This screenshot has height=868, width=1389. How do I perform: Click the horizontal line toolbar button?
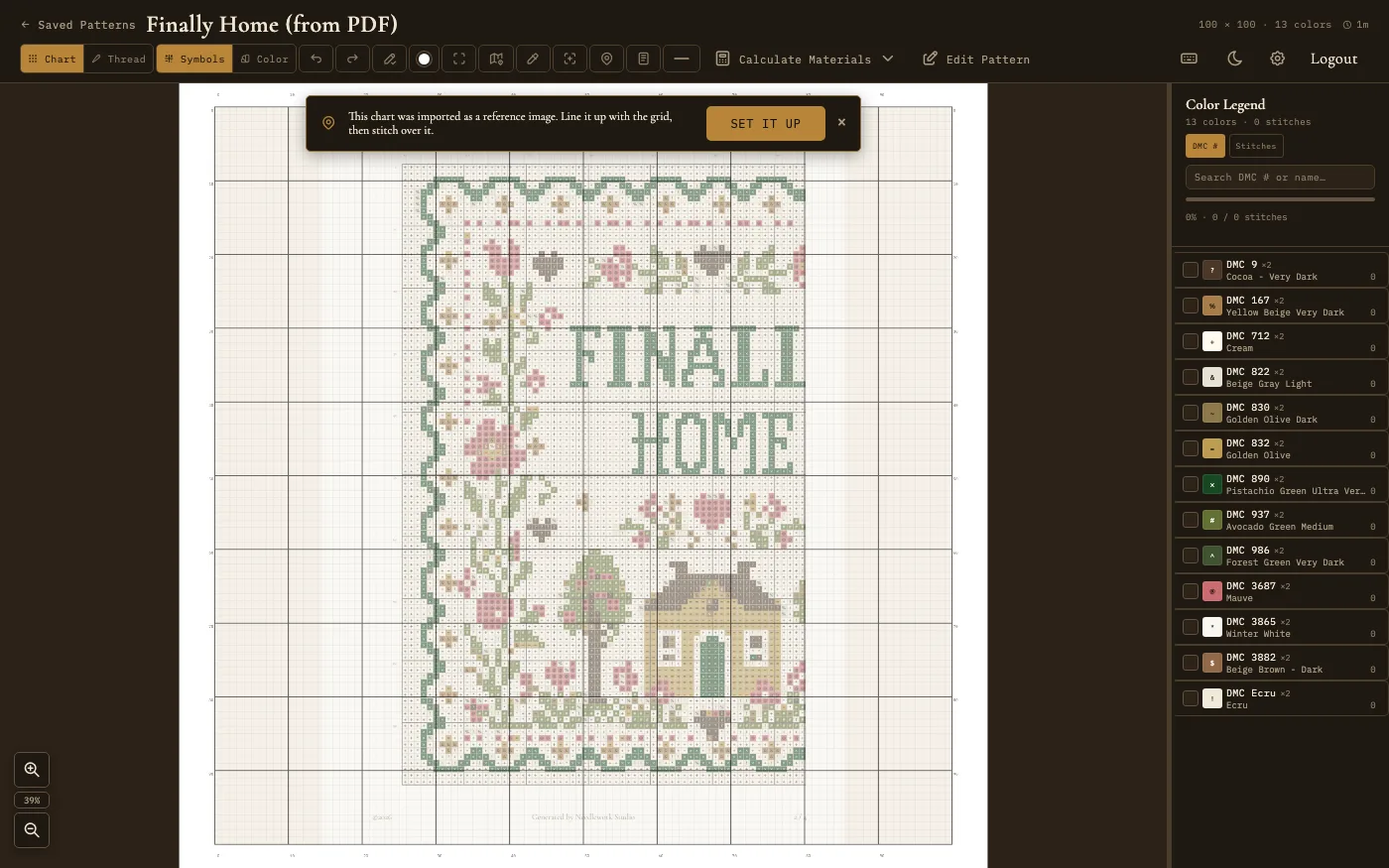click(x=681, y=59)
